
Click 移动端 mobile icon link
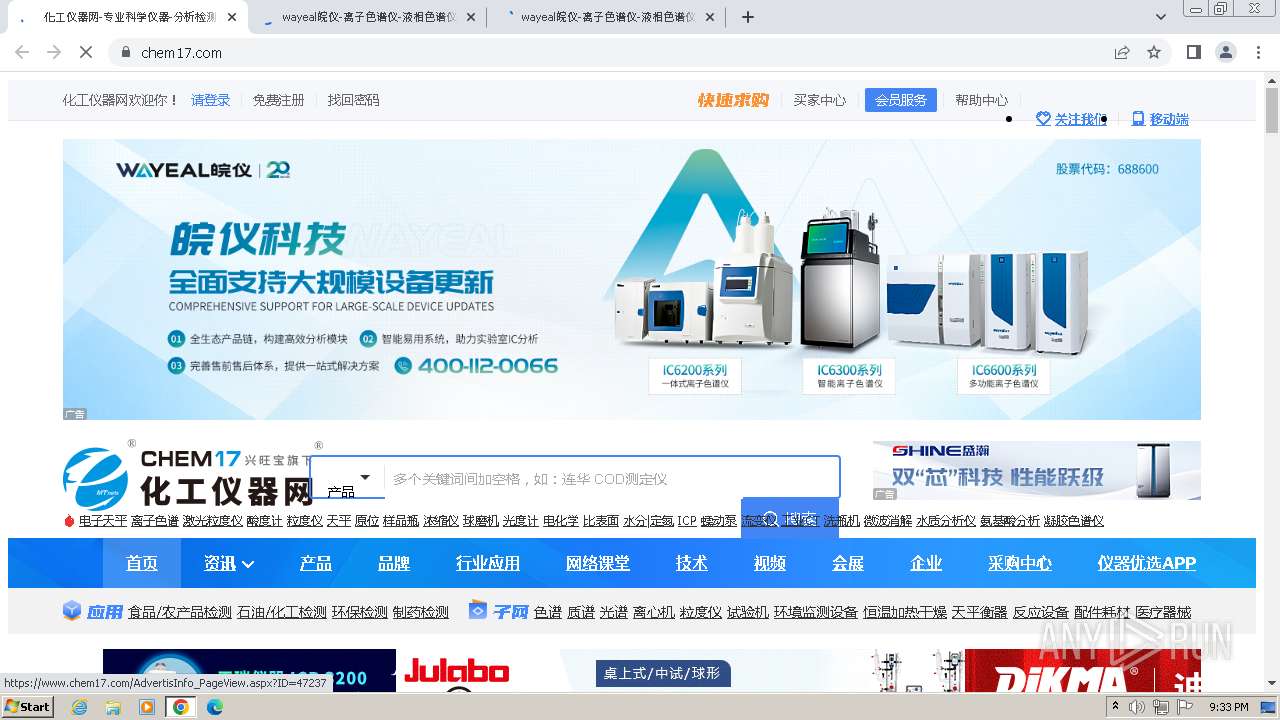pyautogui.click(x=1160, y=119)
